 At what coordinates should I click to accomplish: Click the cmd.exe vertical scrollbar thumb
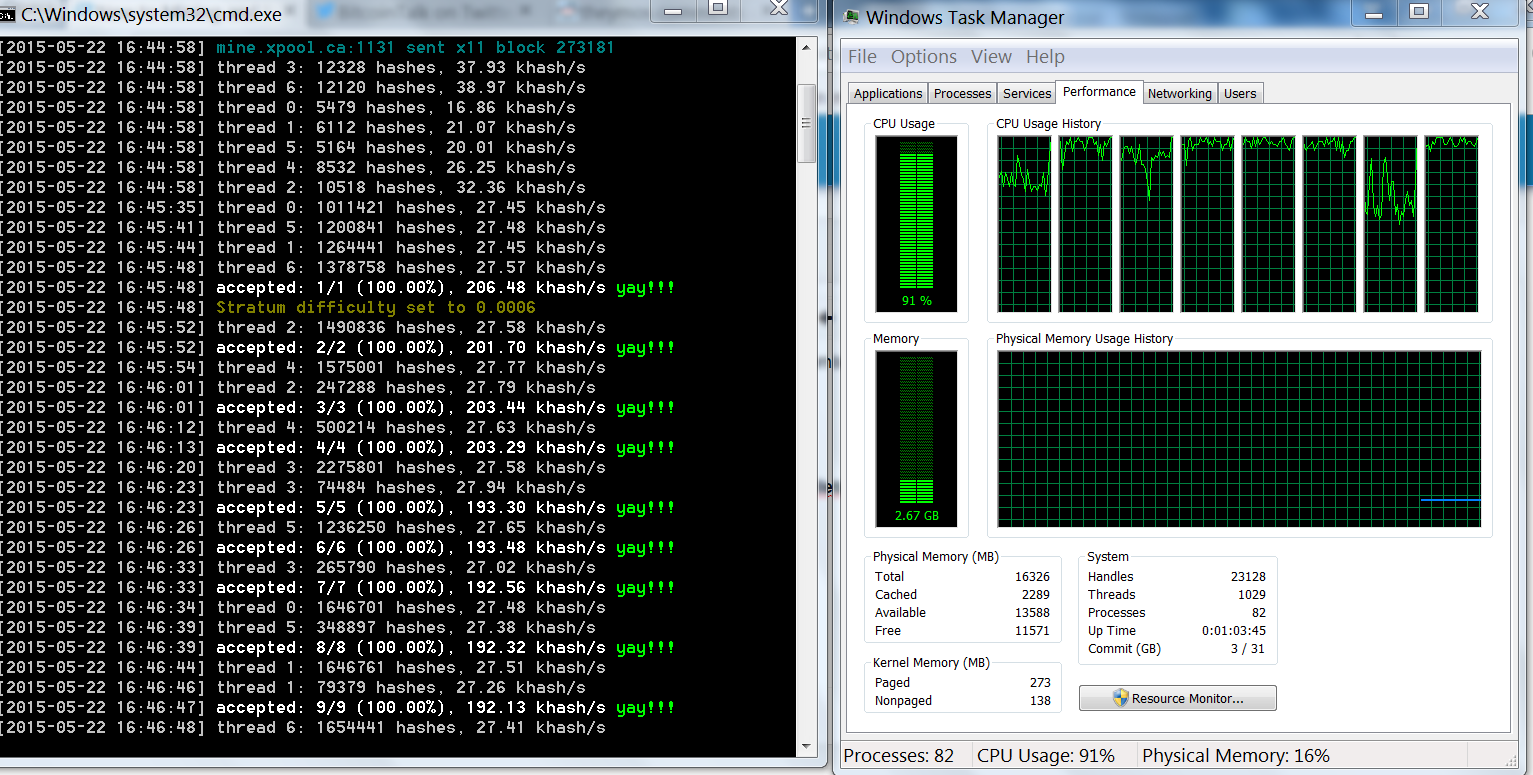(x=806, y=122)
